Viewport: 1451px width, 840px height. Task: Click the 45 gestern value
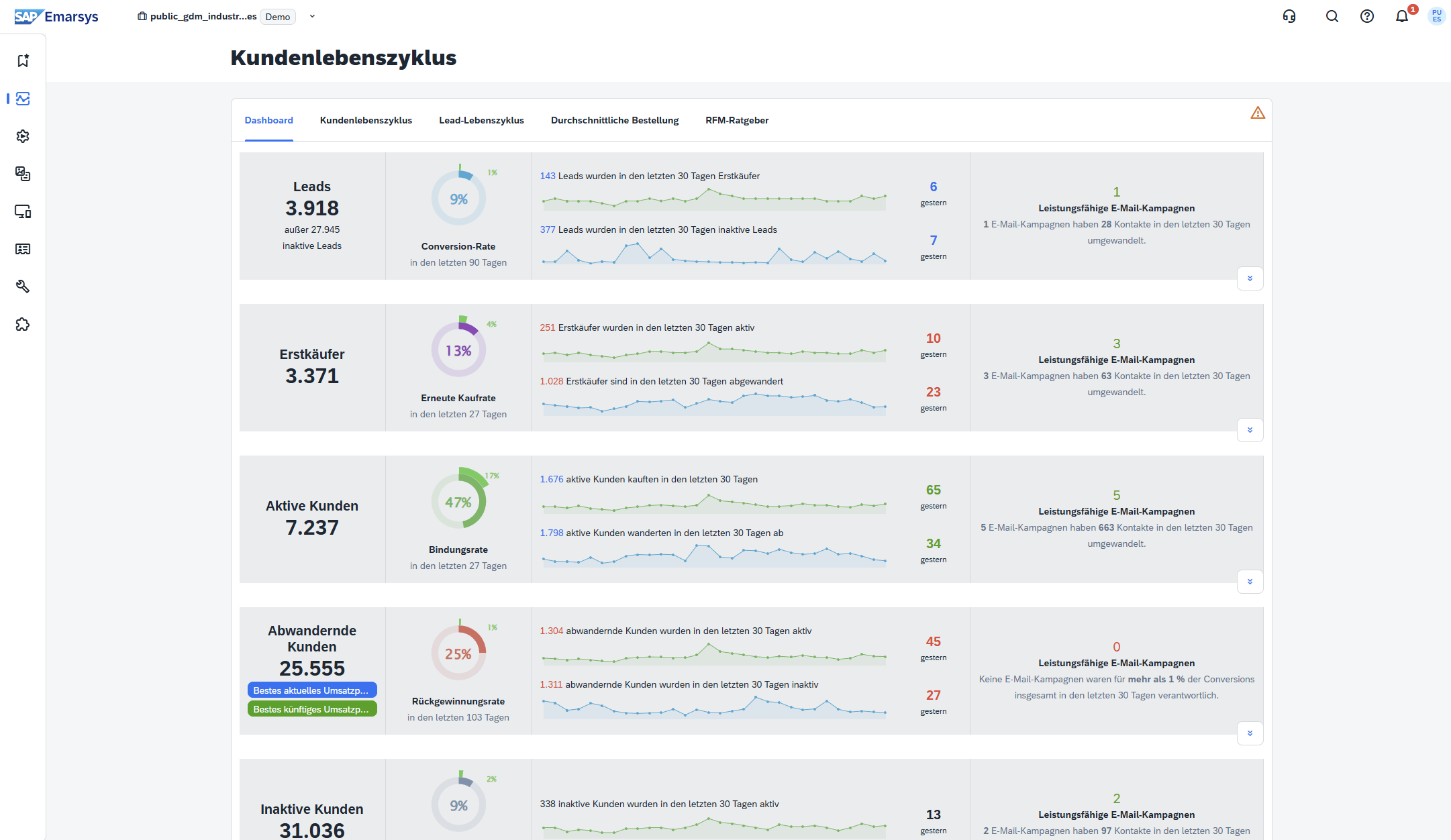point(933,641)
